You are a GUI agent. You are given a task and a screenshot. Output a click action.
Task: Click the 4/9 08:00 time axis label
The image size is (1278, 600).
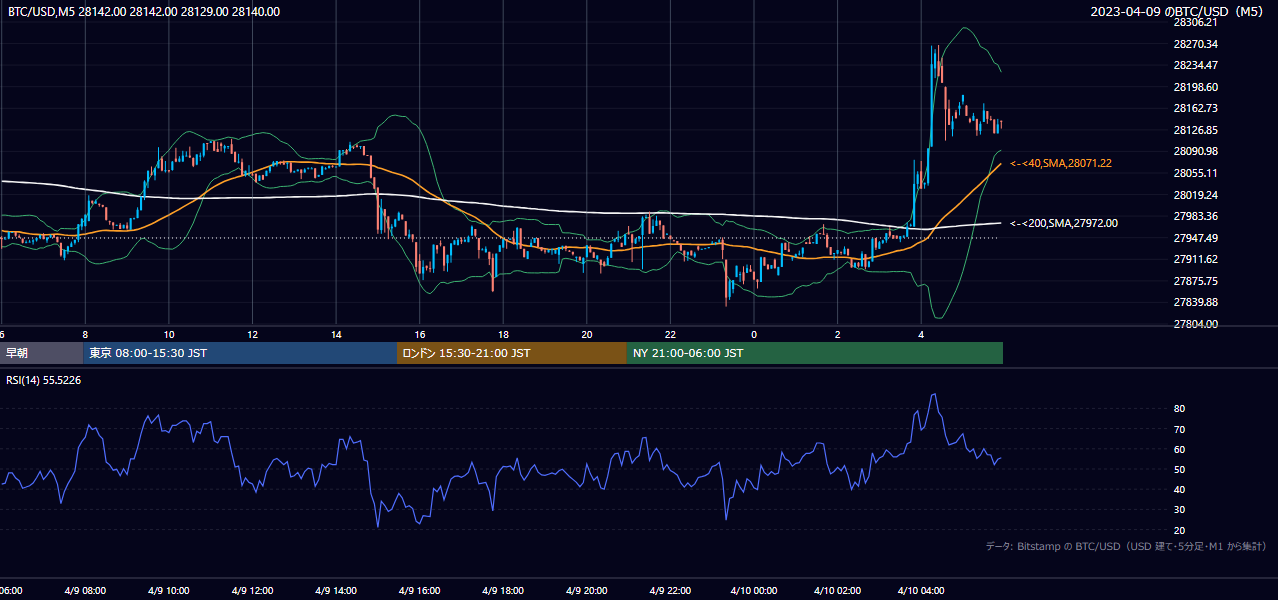[86, 591]
